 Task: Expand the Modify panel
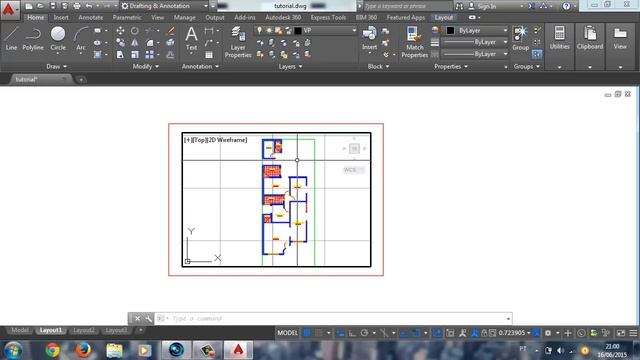(146, 67)
